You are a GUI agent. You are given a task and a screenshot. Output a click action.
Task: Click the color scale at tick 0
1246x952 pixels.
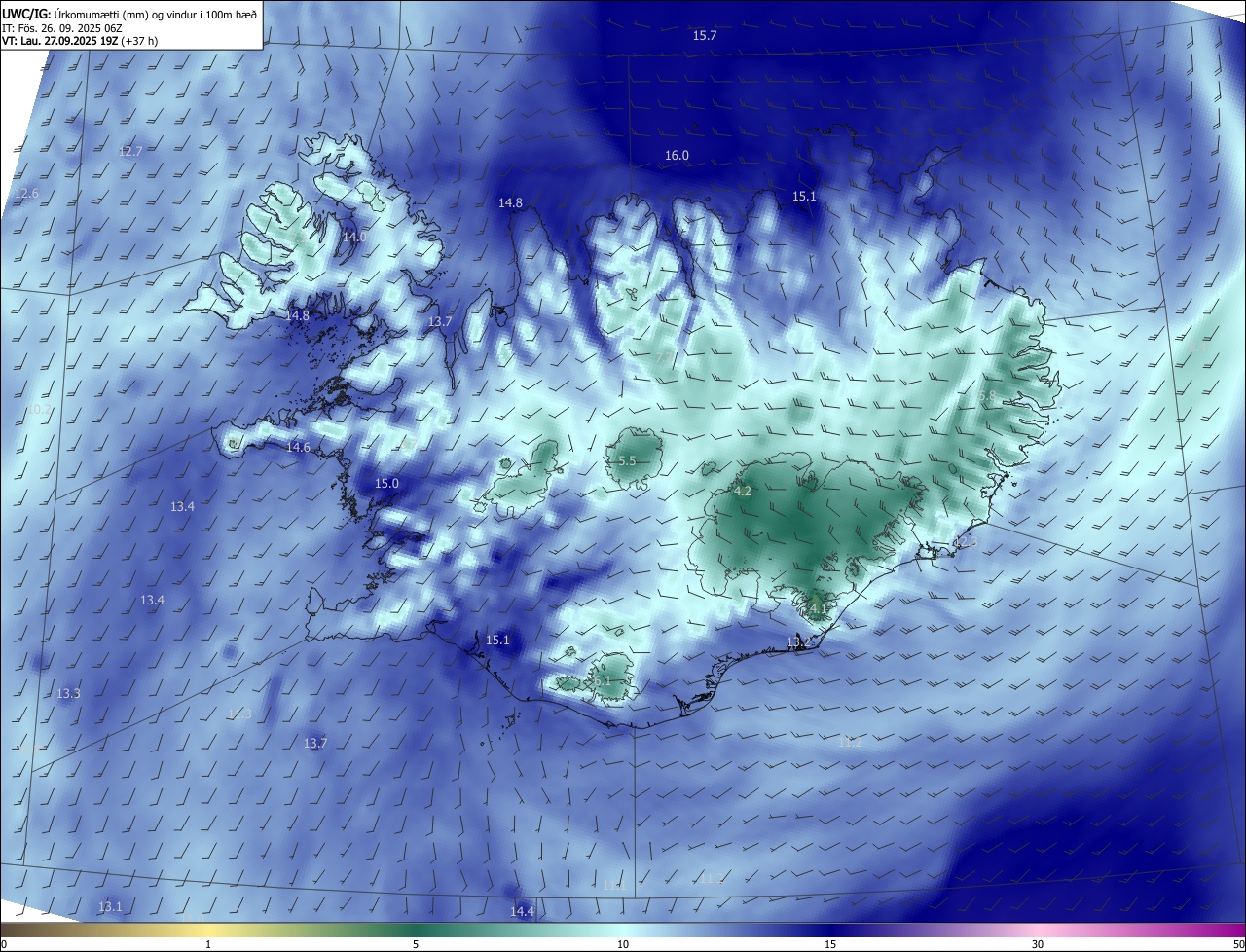coord(4,944)
